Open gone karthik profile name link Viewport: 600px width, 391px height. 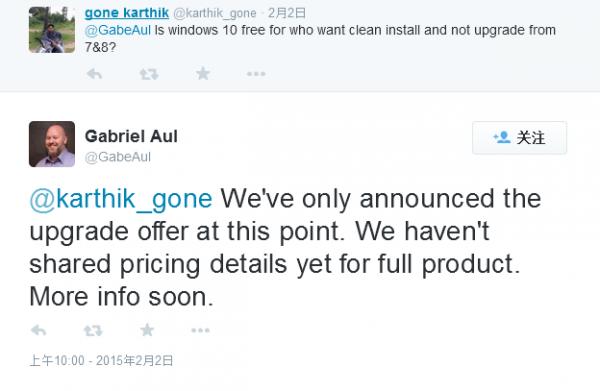[x=127, y=13]
